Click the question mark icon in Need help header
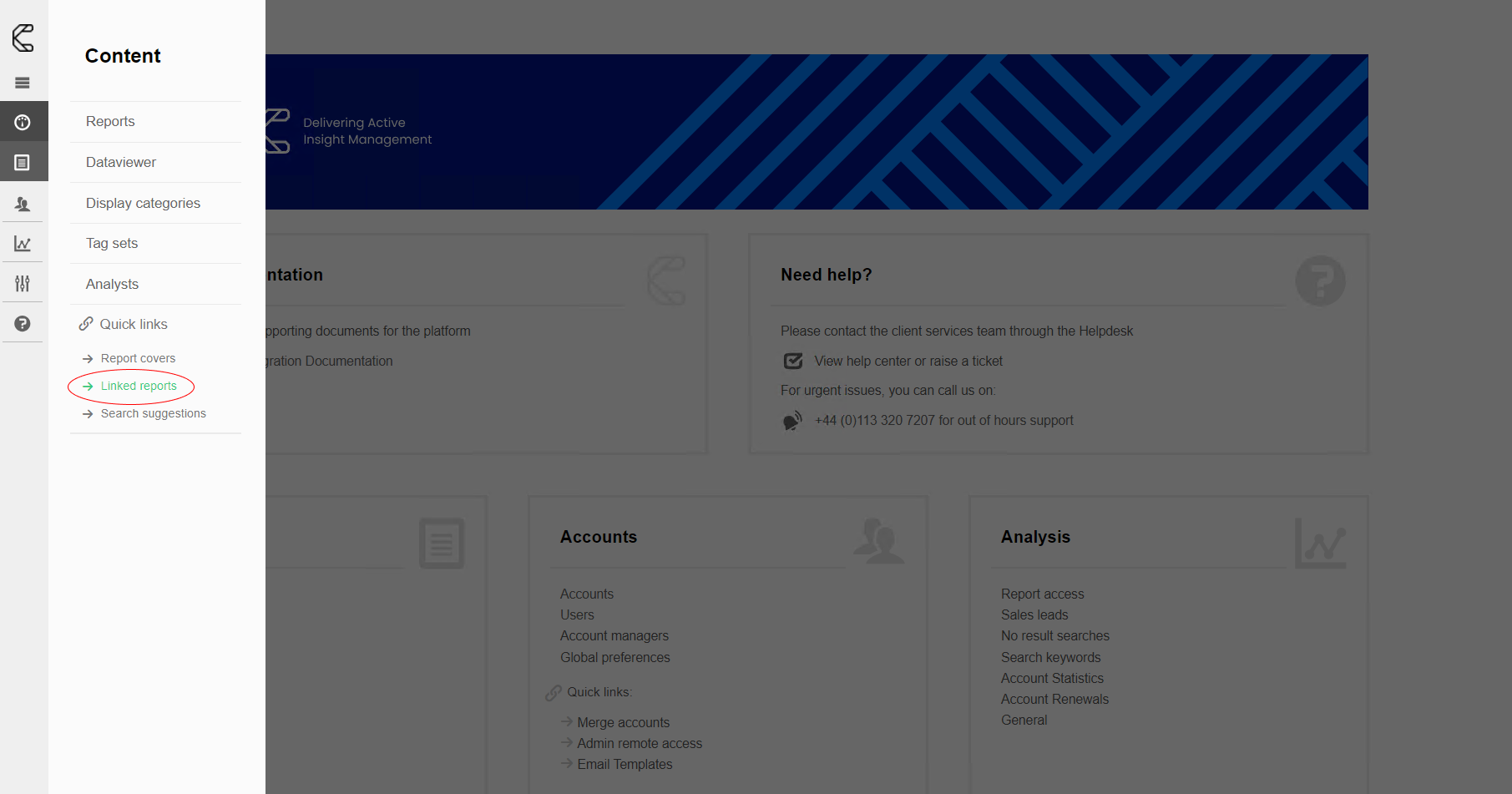This screenshot has height=794, width=1512. pyautogui.click(x=1320, y=281)
